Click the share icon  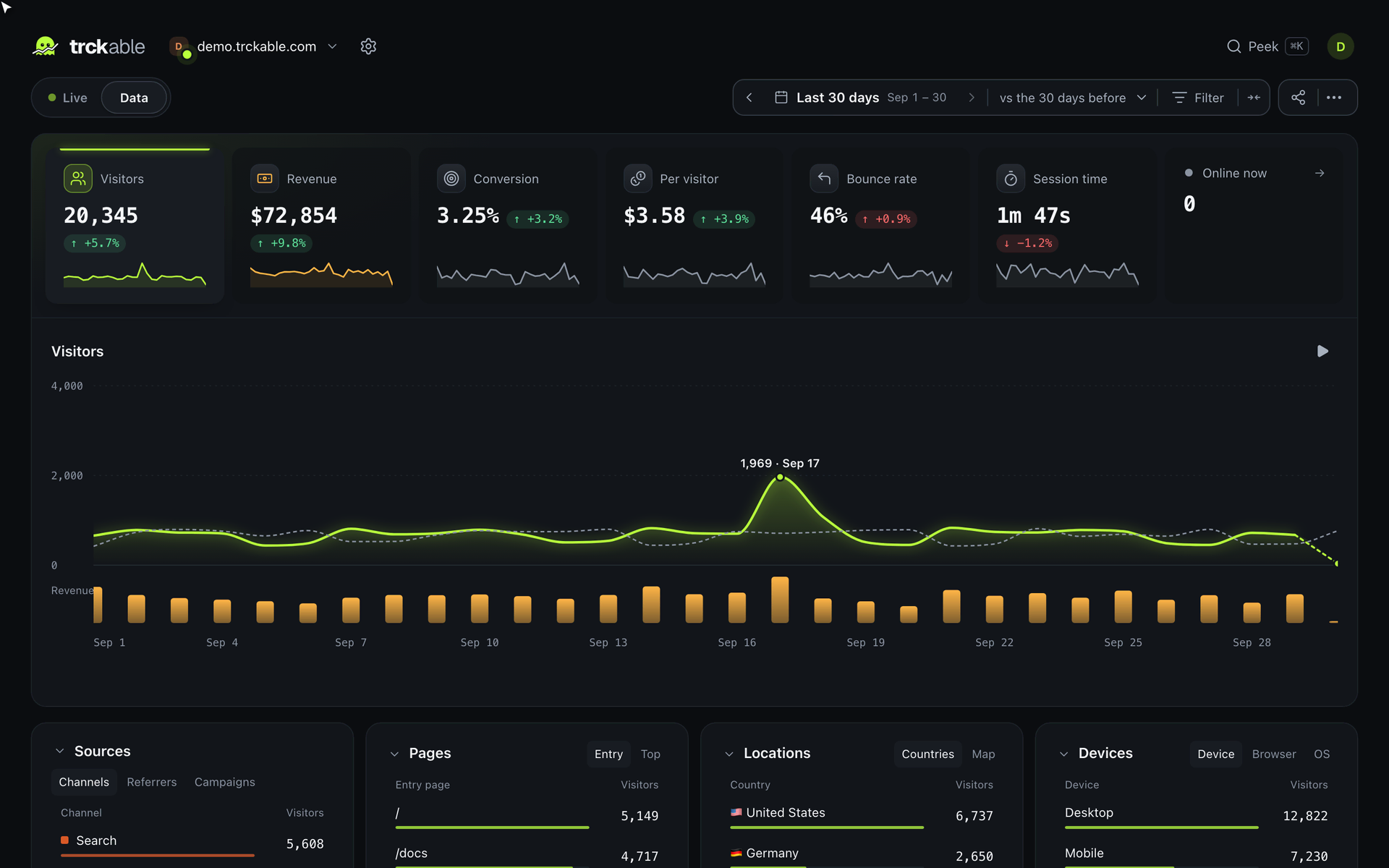pyautogui.click(x=1299, y=98)
